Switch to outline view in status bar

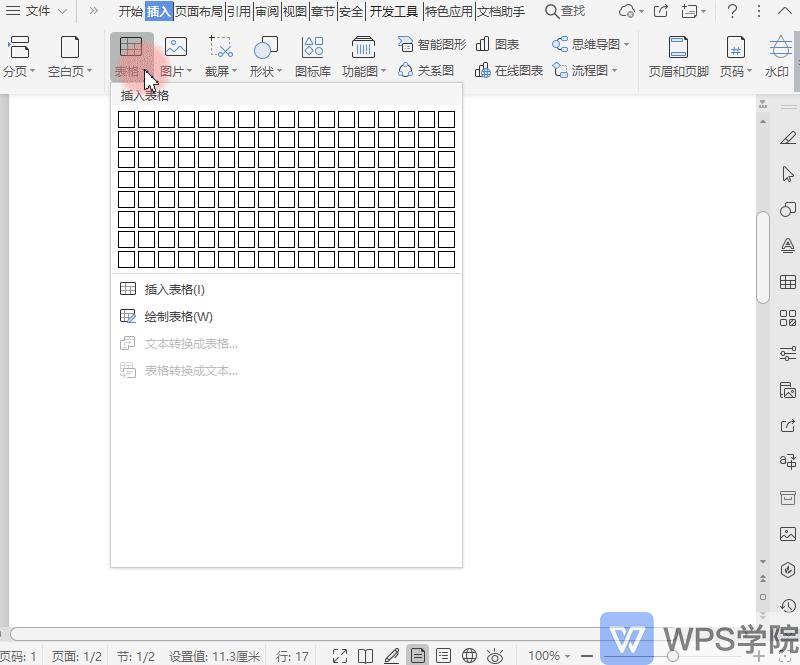(x=443, y=656)
